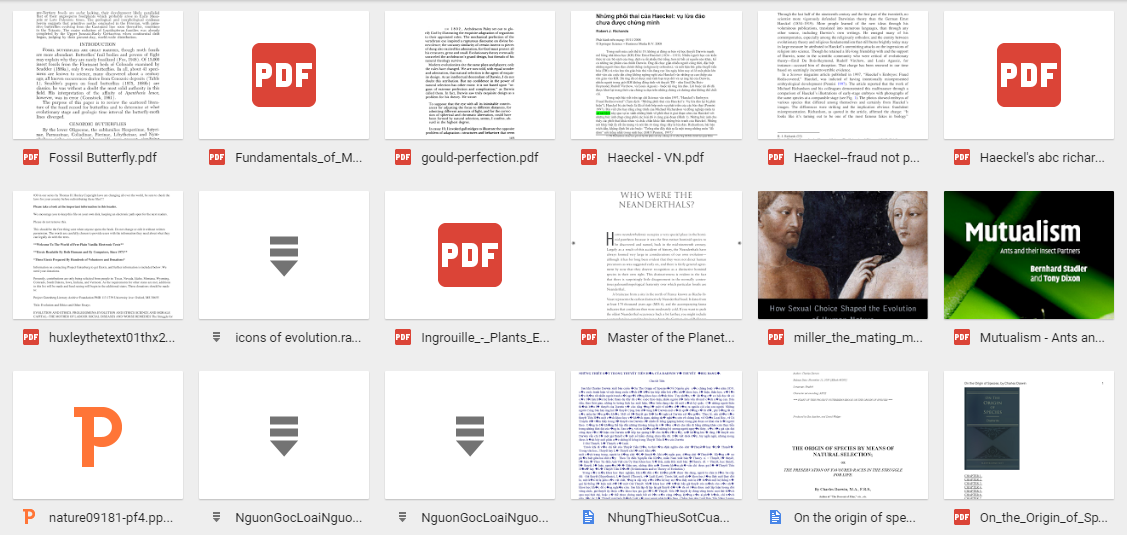Screen dimensions: 1127x535
Task: Select the large PDF icon above Haeckel's abc
Action: 1029,75
